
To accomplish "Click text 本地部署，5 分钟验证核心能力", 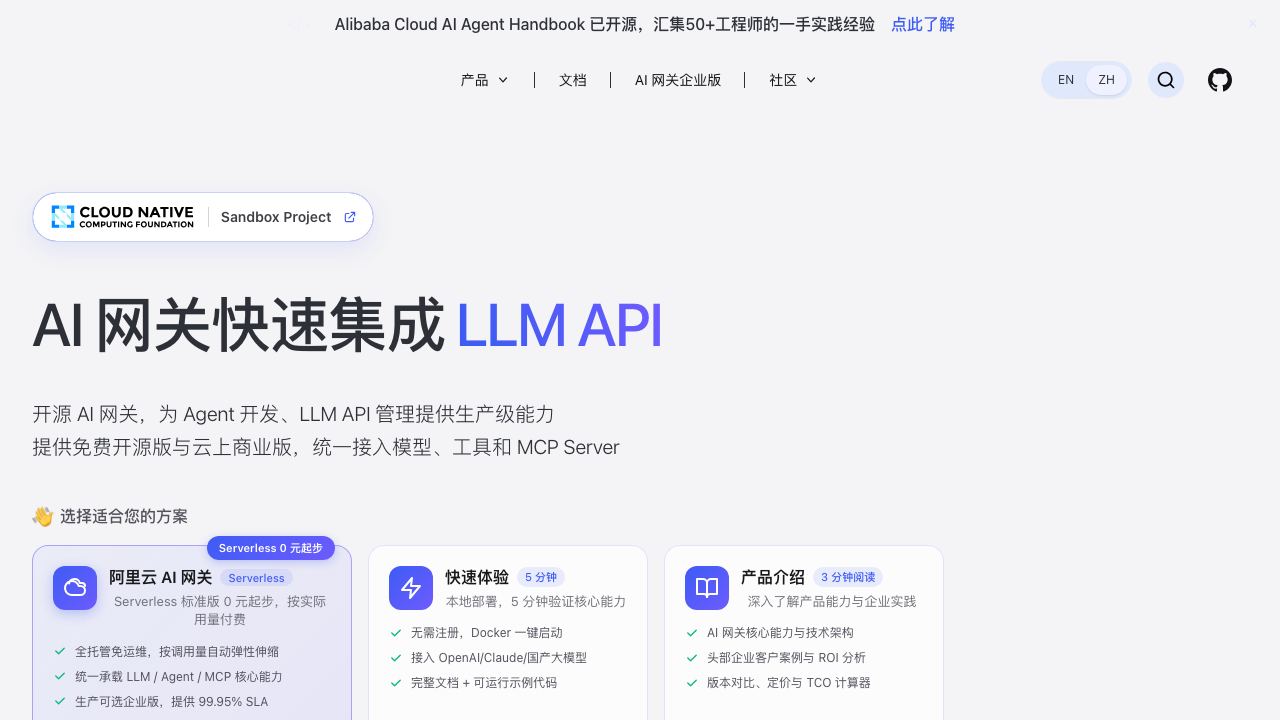I will 536,601.
